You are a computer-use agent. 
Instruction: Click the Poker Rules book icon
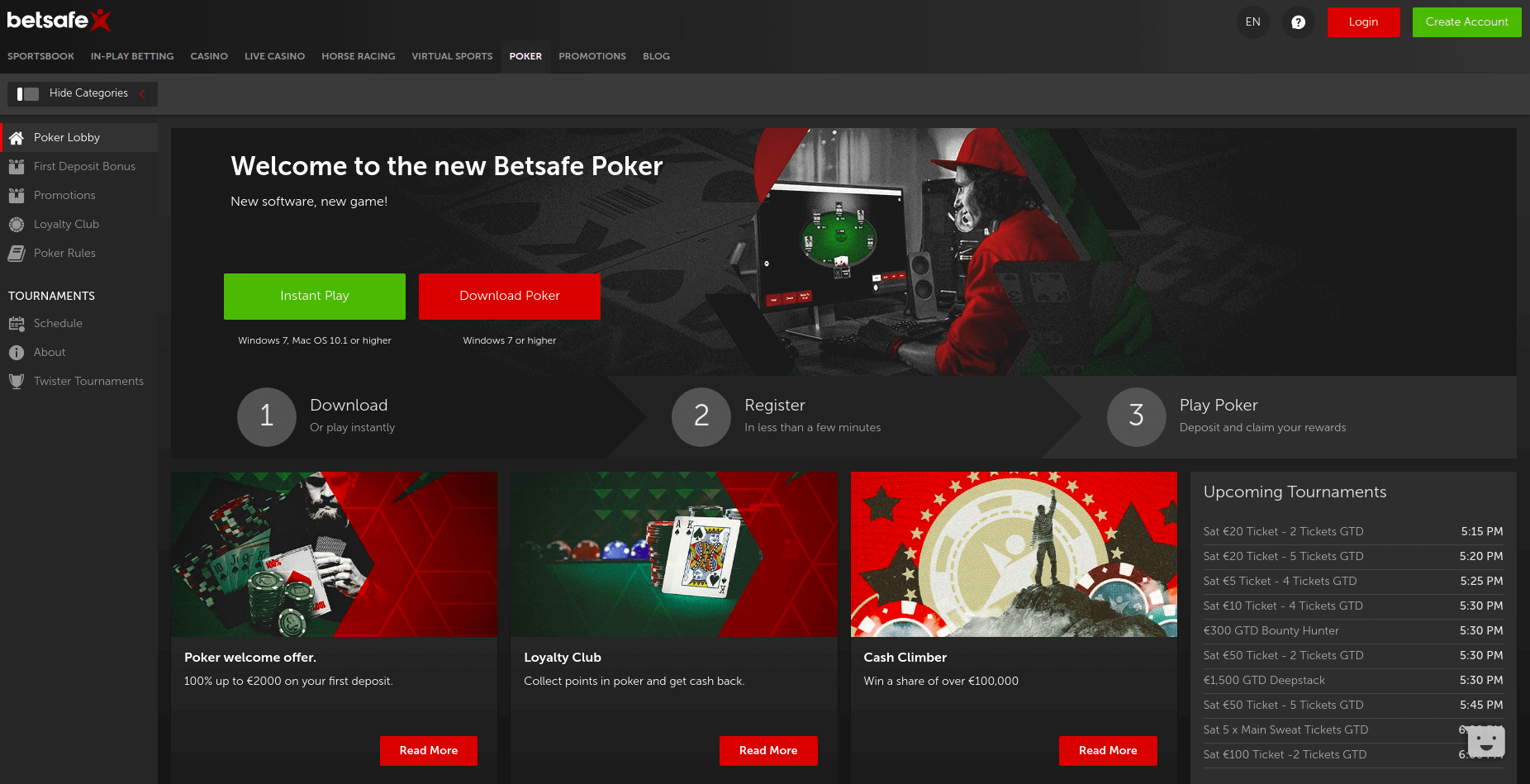tap(17, 254)
